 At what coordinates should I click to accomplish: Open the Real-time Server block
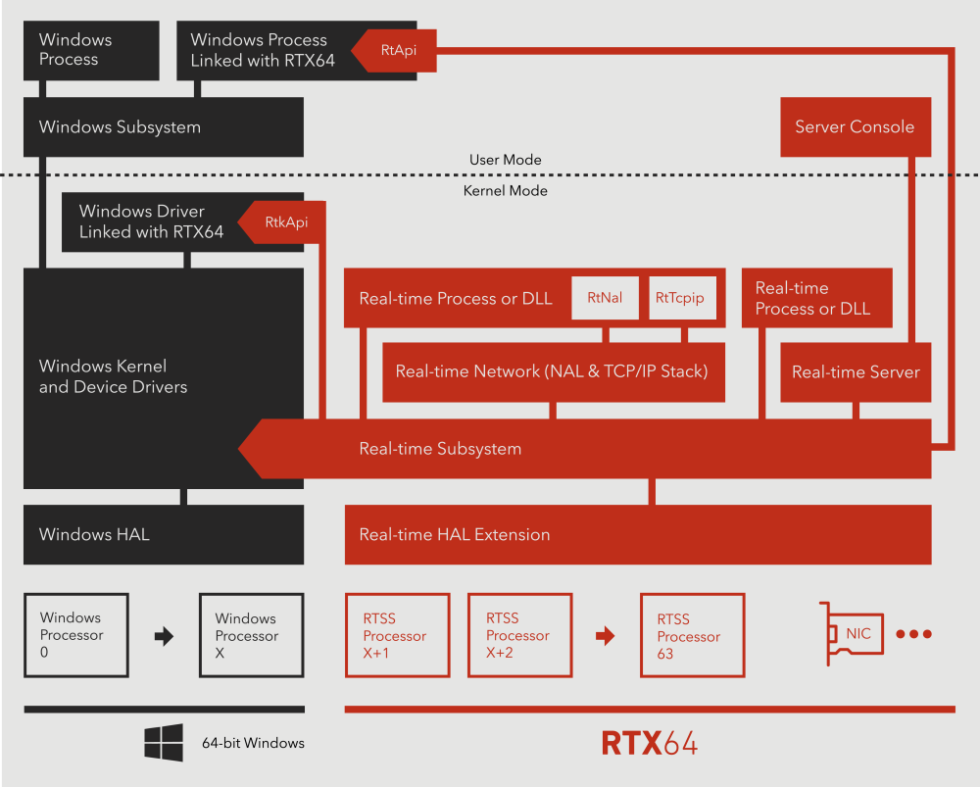tap(855, 372)
